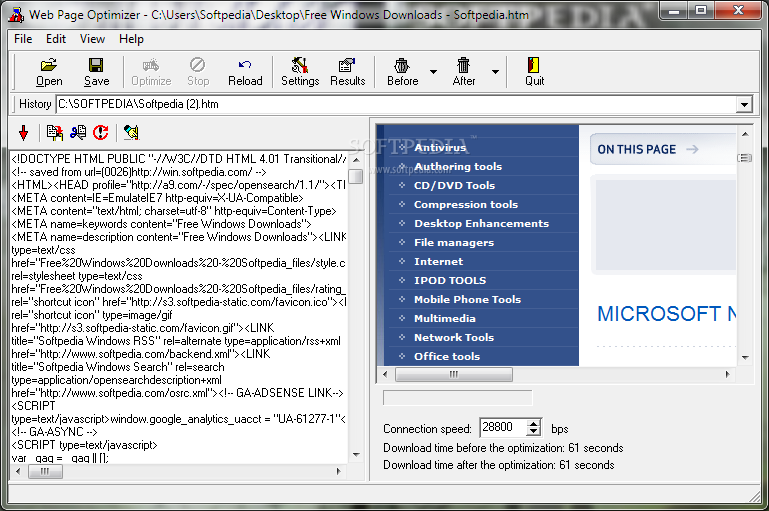Open the File menu

[x=23, y=39]
